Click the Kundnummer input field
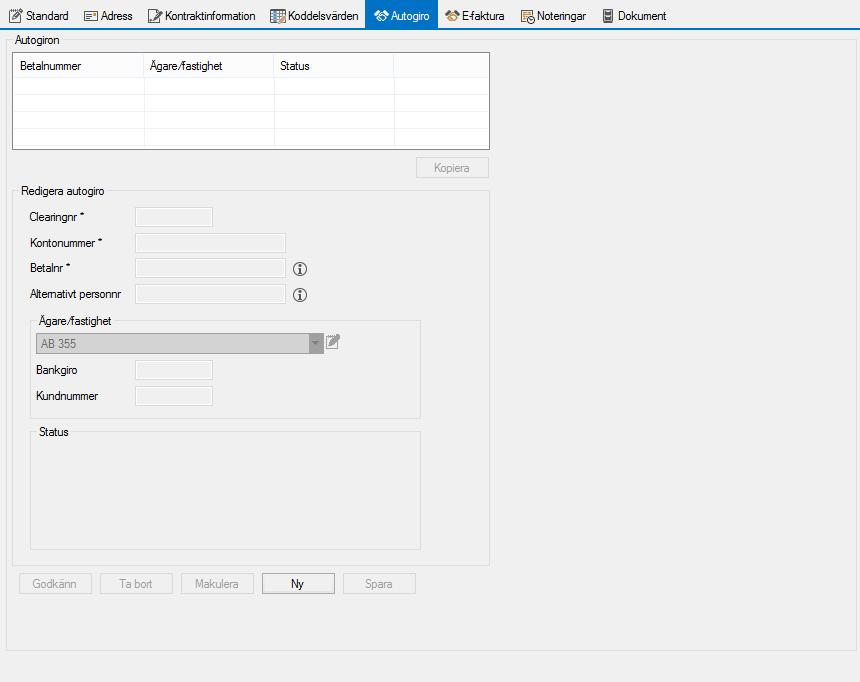Image resolution: width=860 pixels, height=682 pixels. tap(174, 396)
